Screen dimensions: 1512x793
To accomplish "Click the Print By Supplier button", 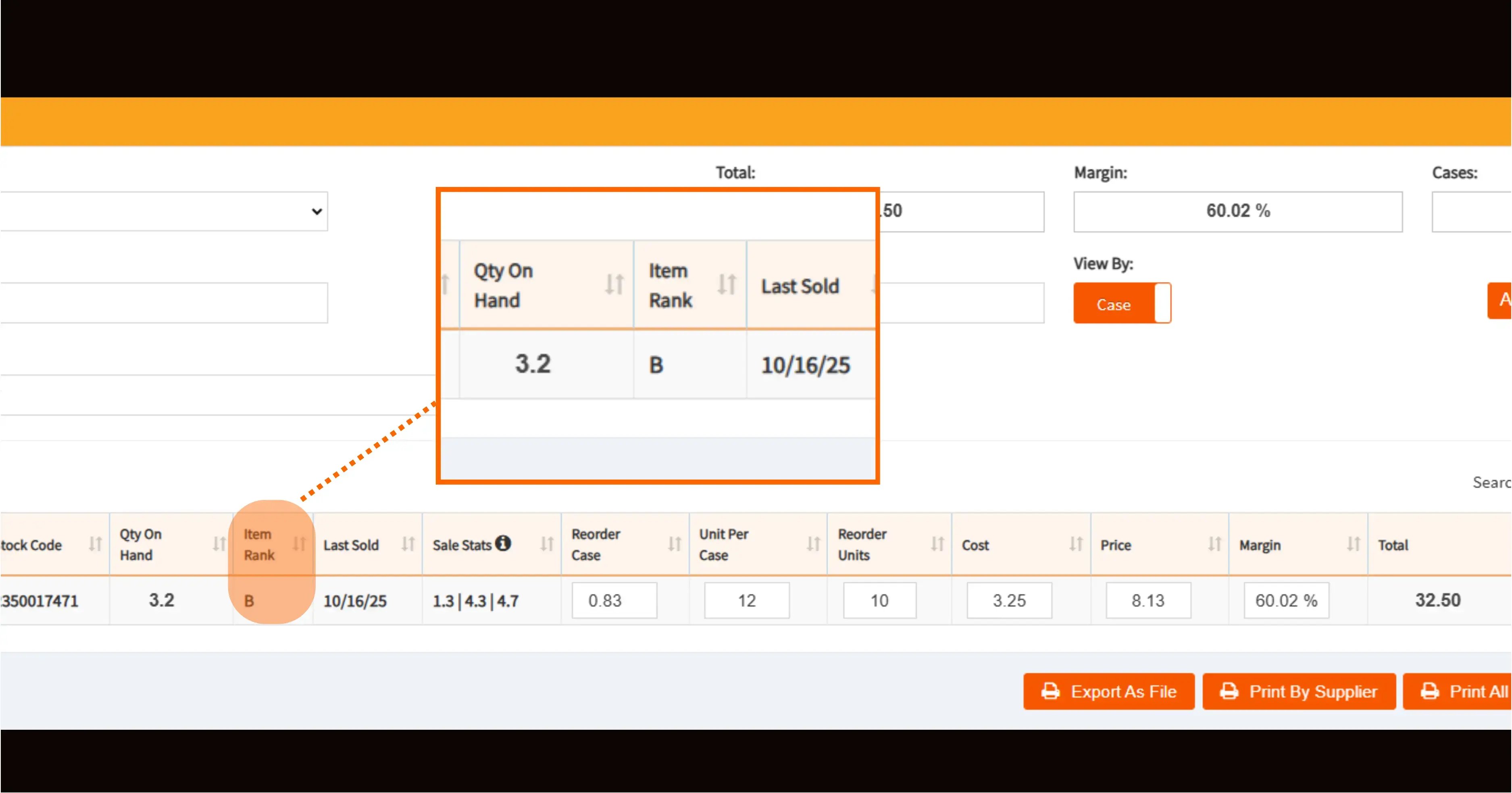I will pos(1299,691).
